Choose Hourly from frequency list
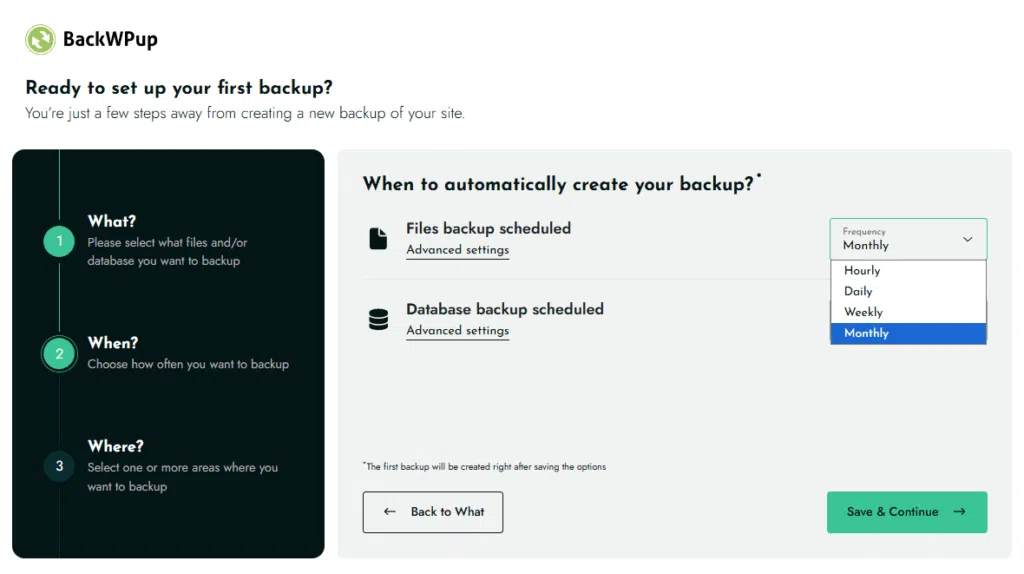This screenshot has width=1024, height=574. (862, 271)
